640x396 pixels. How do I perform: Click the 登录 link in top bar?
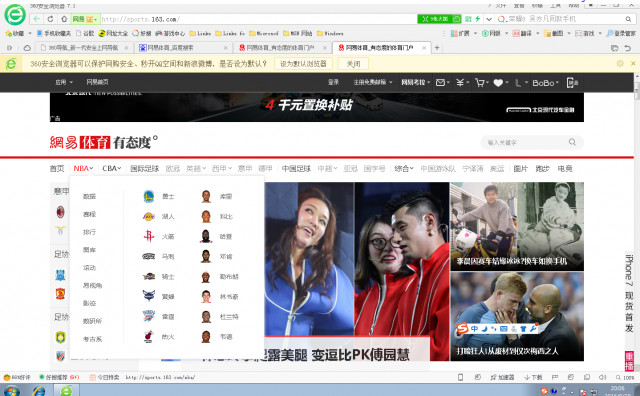[333, 82]
